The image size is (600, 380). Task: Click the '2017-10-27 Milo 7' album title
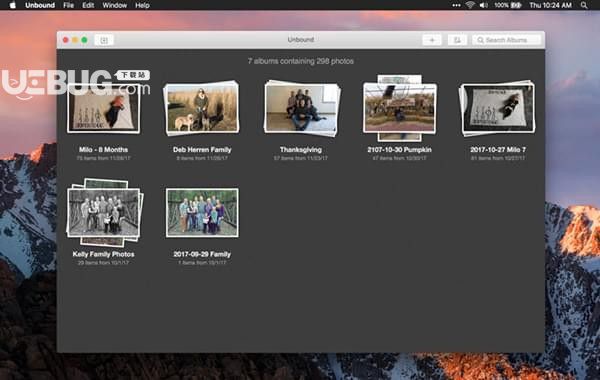click(498, 150)
